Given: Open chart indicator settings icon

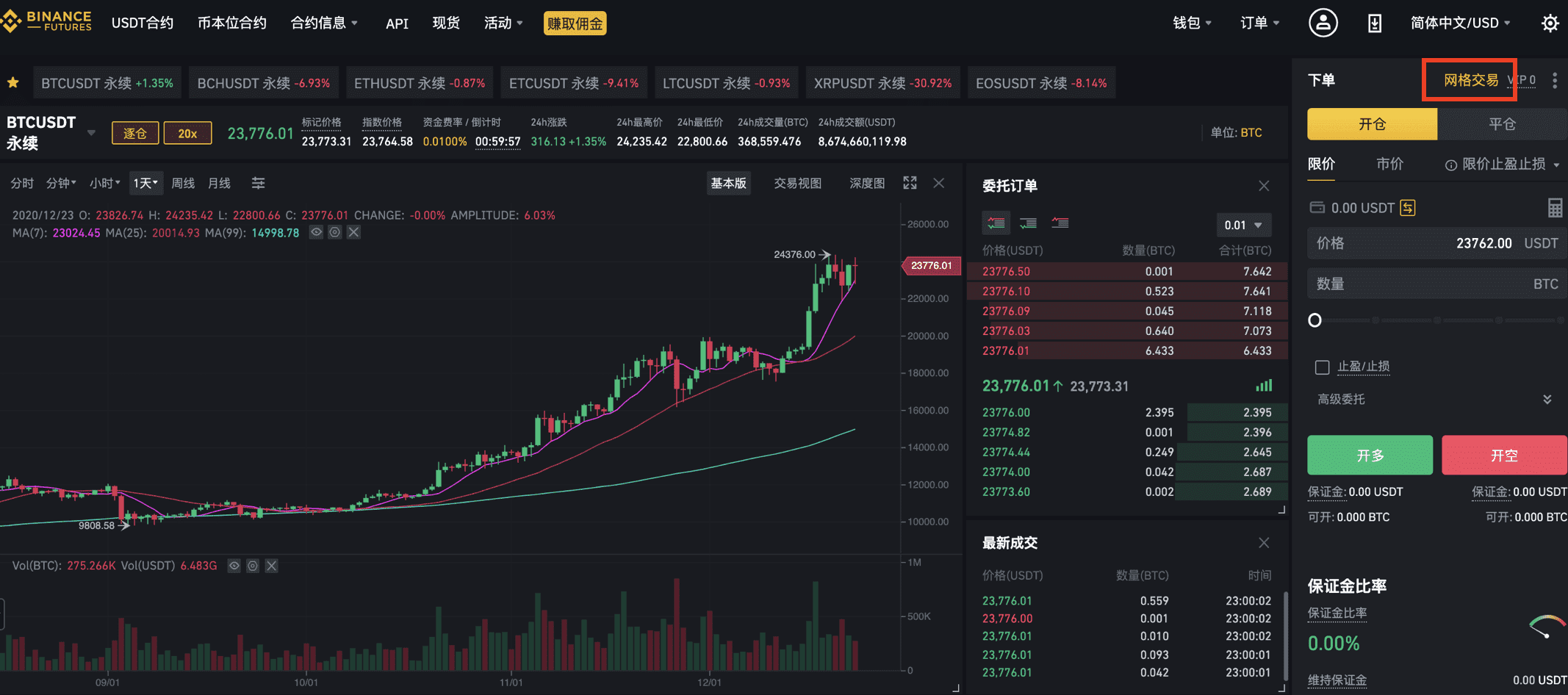Looking at the screenshot, I should 258,183.
